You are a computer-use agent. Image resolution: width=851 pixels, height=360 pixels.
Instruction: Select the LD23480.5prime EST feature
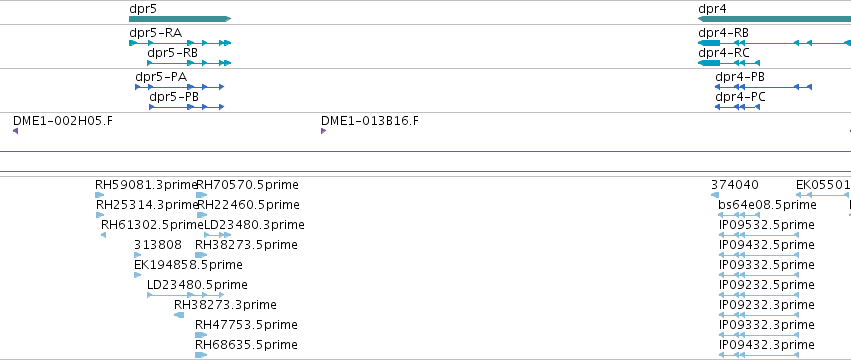[186, 295]
